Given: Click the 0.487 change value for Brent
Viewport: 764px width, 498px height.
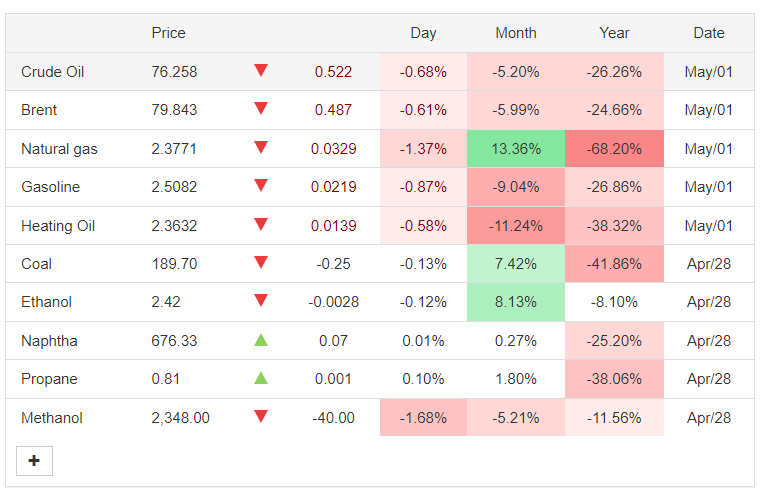Looking at the screenshot, I should 333,110.
